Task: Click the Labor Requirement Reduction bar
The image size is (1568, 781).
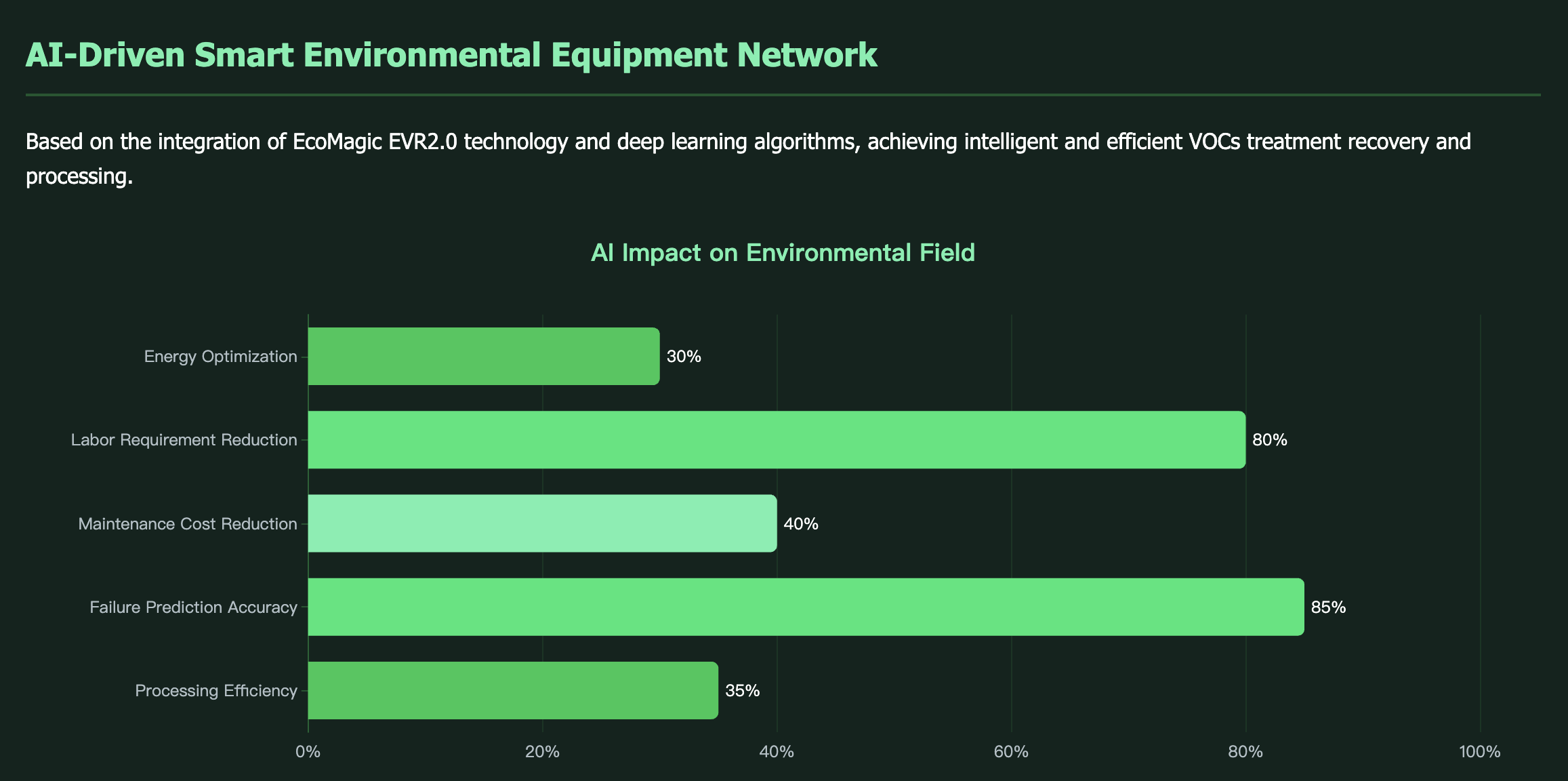Action: click(777, 440)
